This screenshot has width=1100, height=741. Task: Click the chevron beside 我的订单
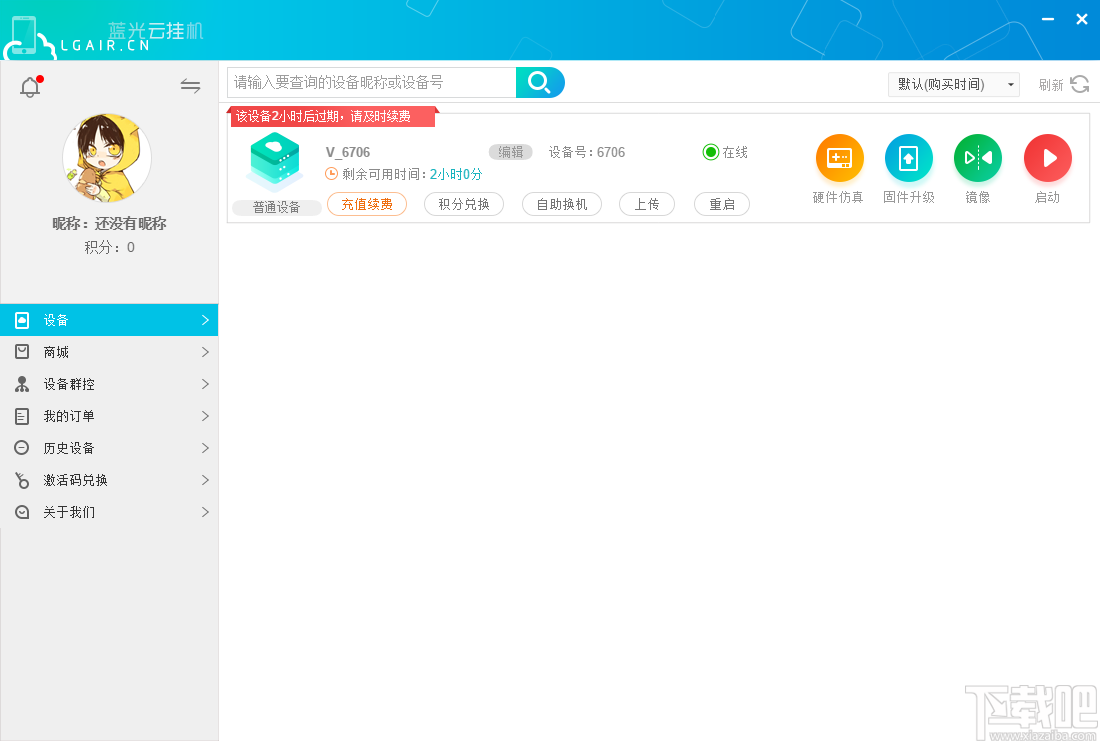pyautogui.click(x=205, y=416)
